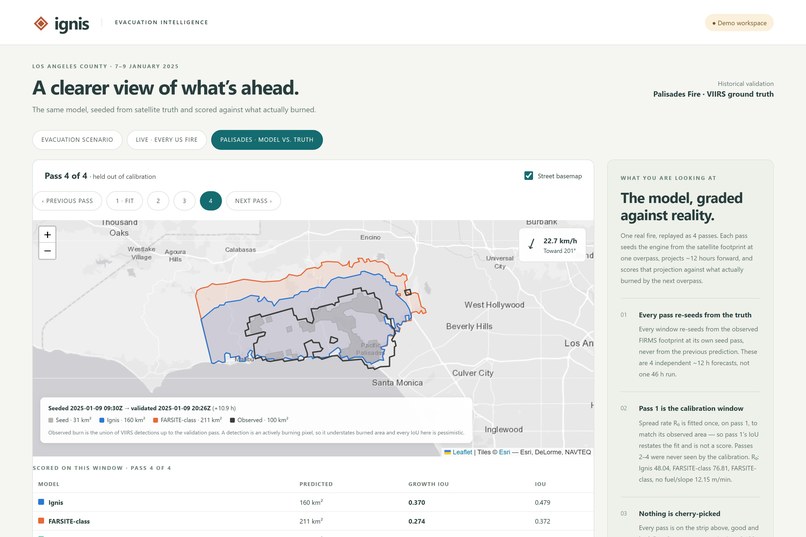Screen dimensions: 806x537
Task: Click the ignis diamond logo icon
Action: click(41, 24)
